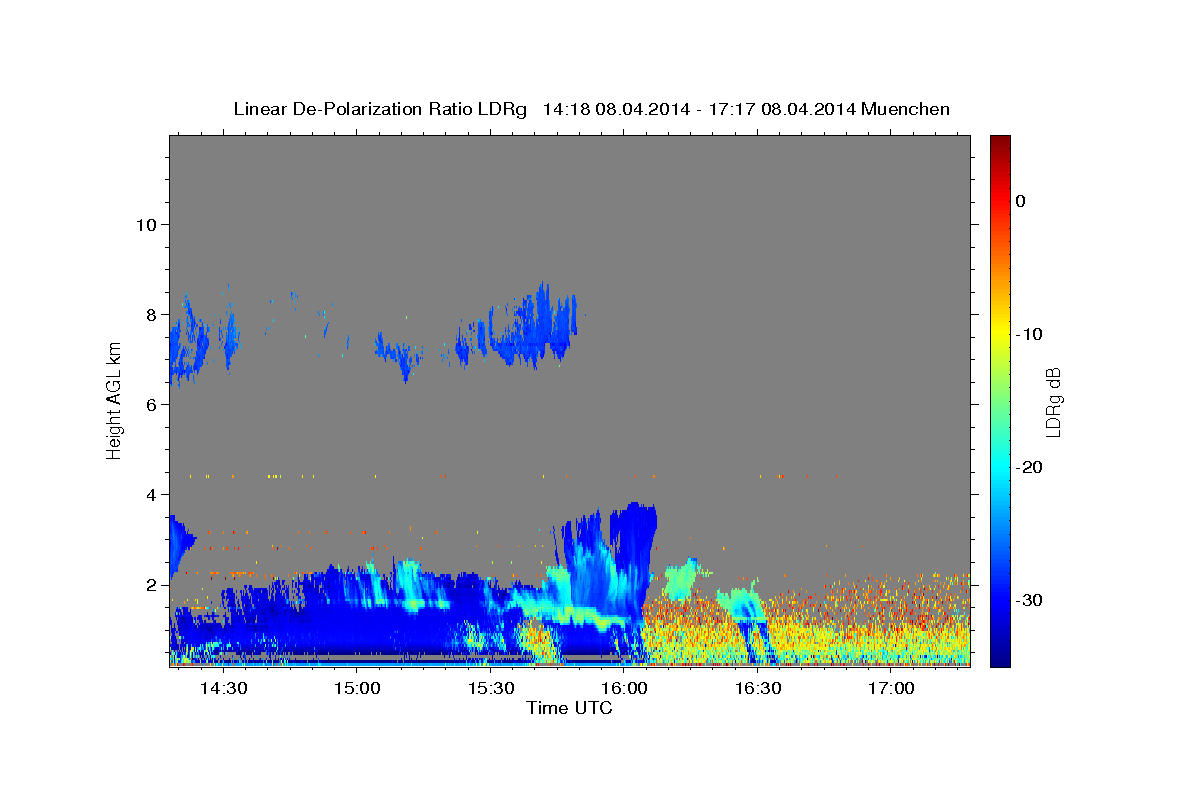Click the '6' height axis label
The height and width of the screenshot is (800, 1200).
tap(151, 404)
